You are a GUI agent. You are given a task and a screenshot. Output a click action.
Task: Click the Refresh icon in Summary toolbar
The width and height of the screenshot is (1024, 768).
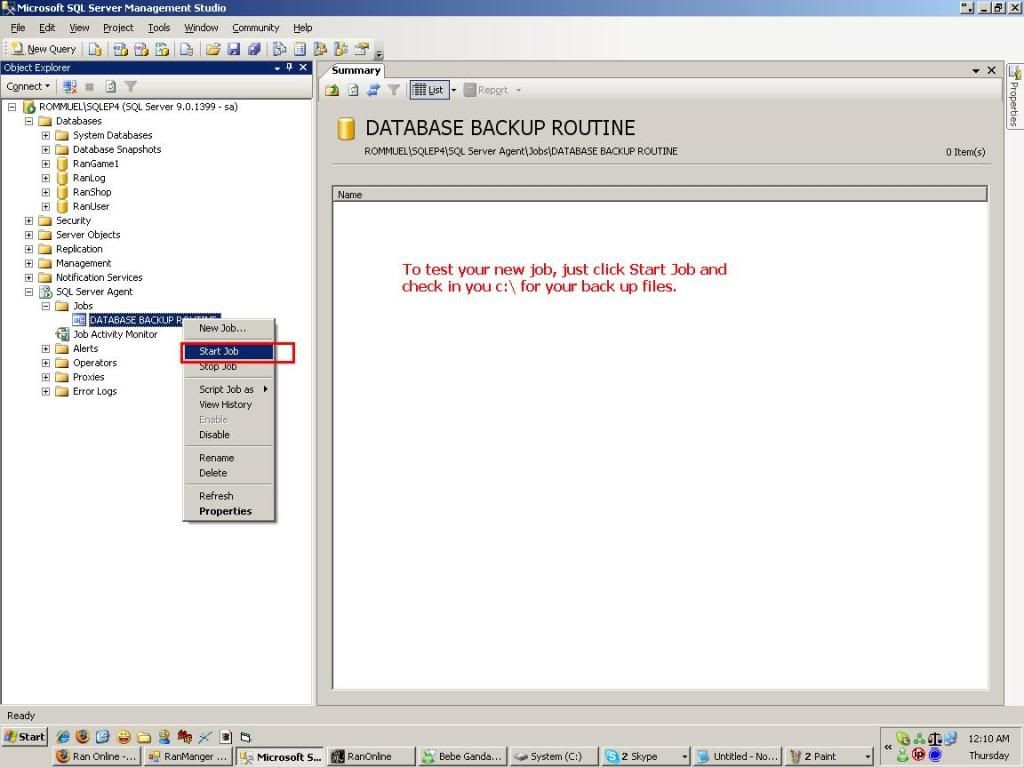click(x=353, y=90)
